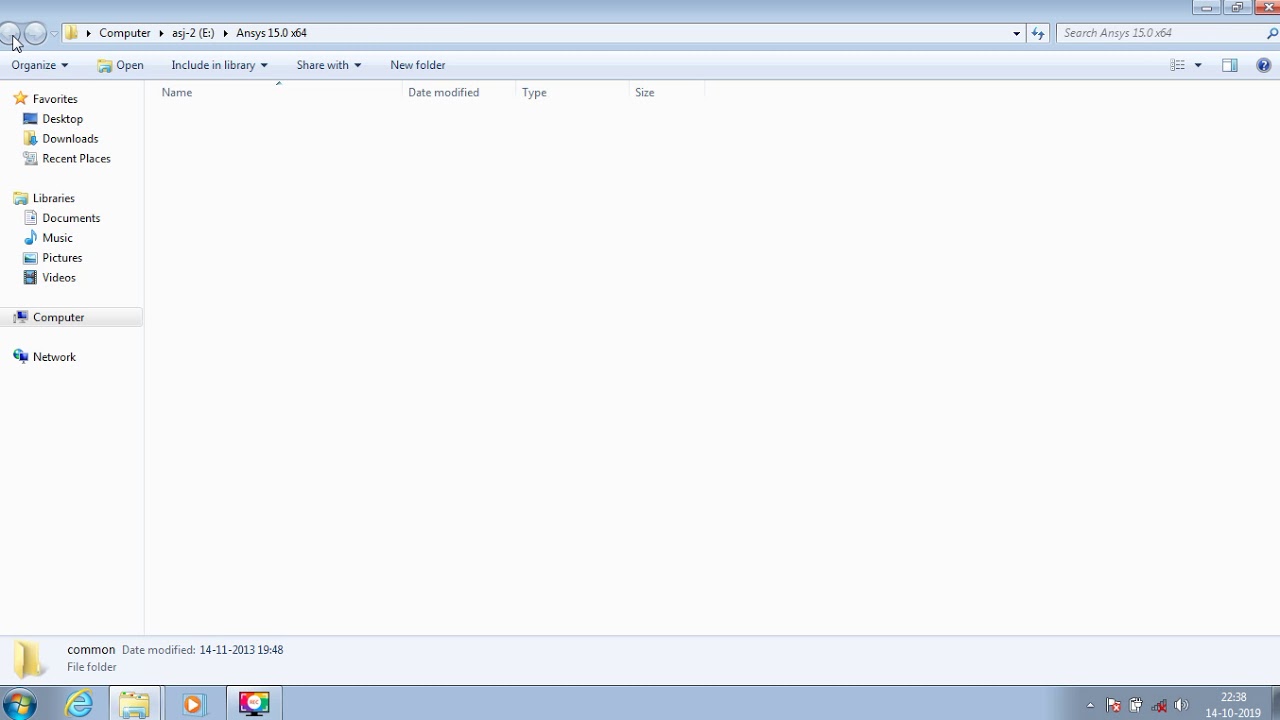The image size is (1280, 720).
Task: Select Favorites in the navigation pane
Action: click(55, 99)
